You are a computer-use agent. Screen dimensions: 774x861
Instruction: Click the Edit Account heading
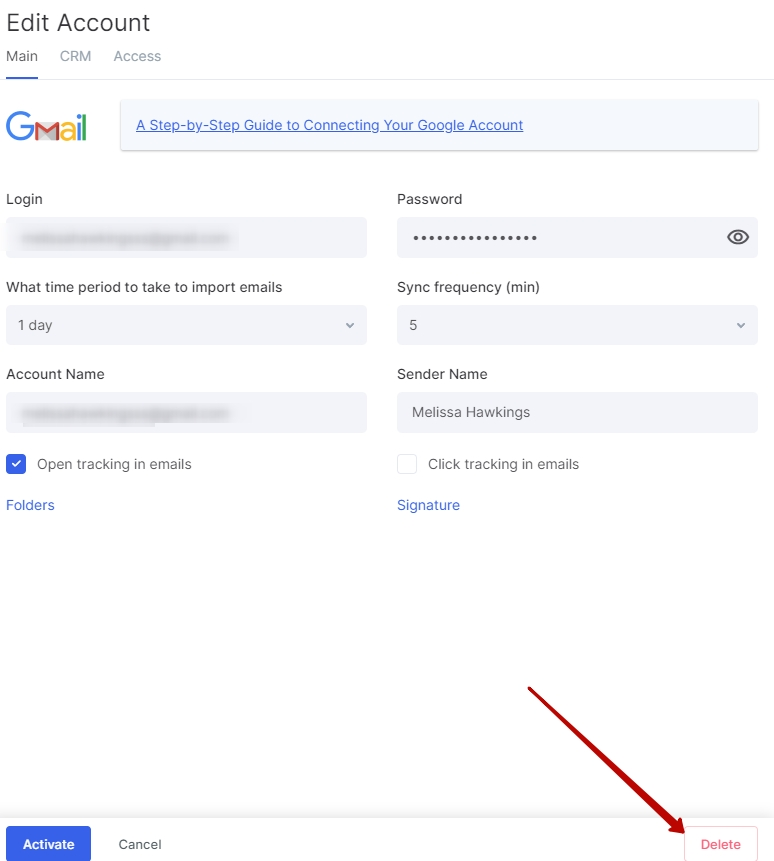[x=78, y=23]
